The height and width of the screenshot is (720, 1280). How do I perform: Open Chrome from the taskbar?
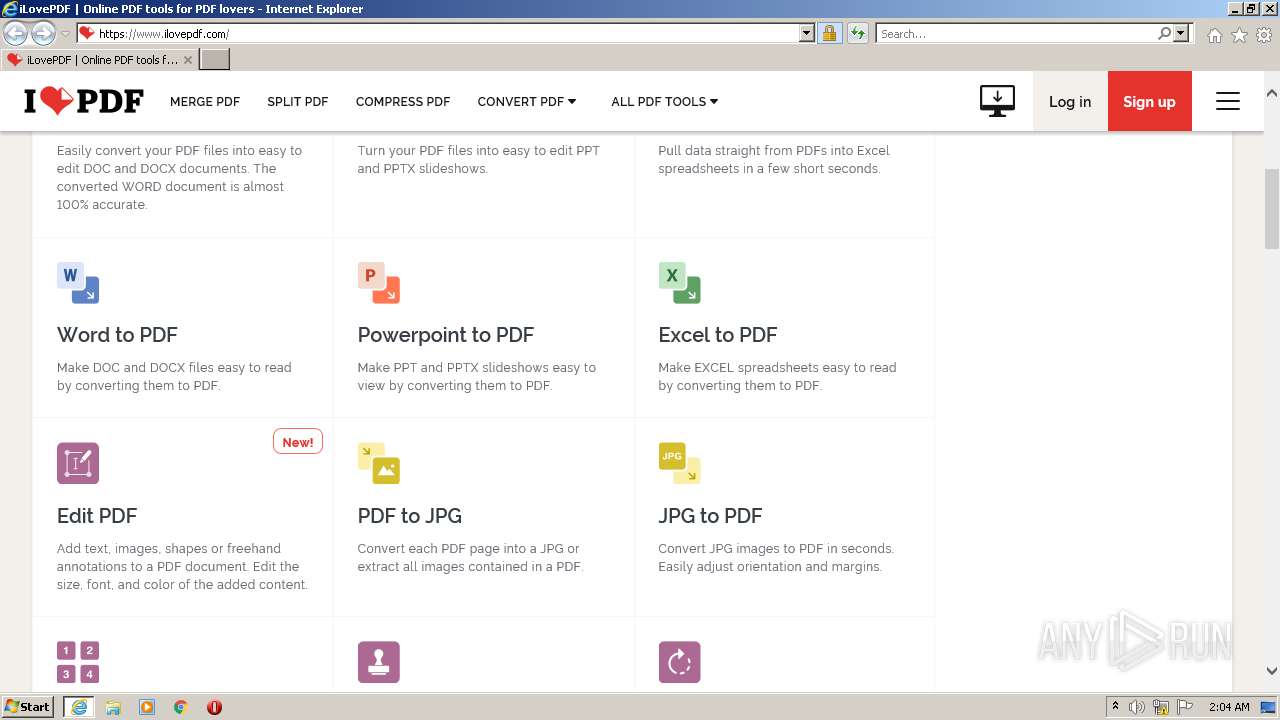click(x=181, y=707)
